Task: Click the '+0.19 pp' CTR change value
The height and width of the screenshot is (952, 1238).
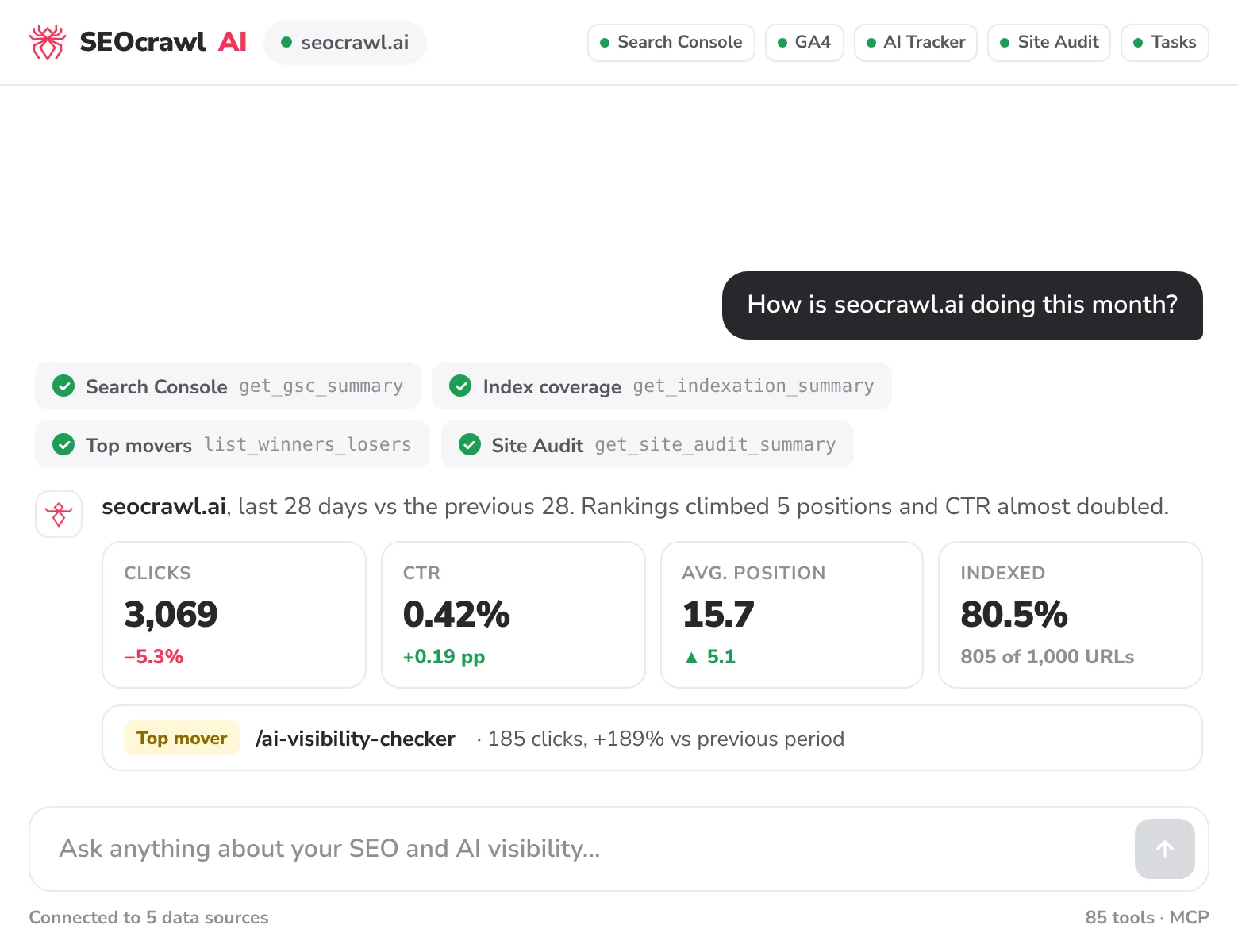Action: point(444,657)
